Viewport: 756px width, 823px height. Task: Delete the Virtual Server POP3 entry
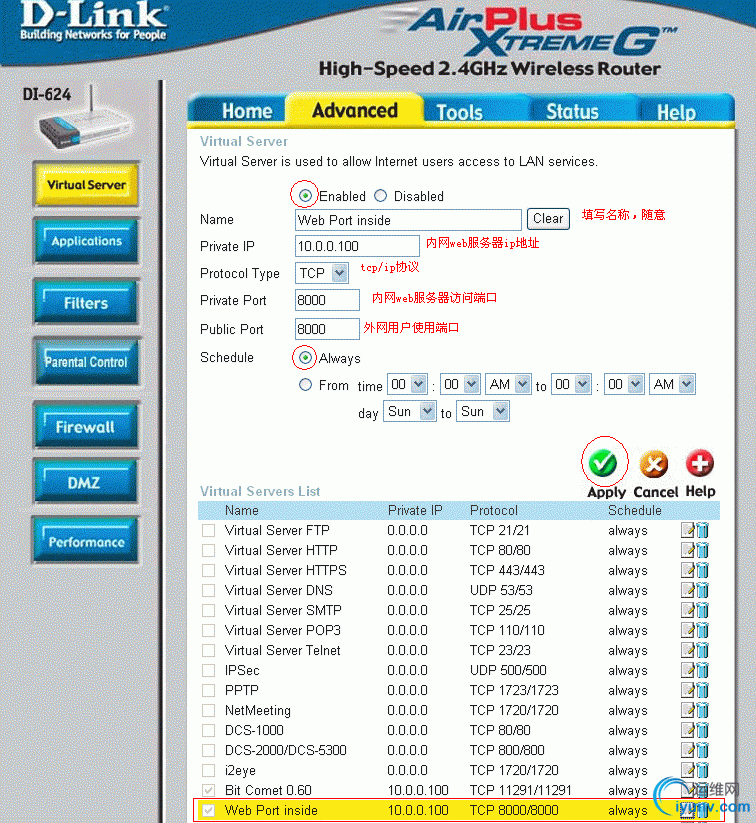pos(702,630)
